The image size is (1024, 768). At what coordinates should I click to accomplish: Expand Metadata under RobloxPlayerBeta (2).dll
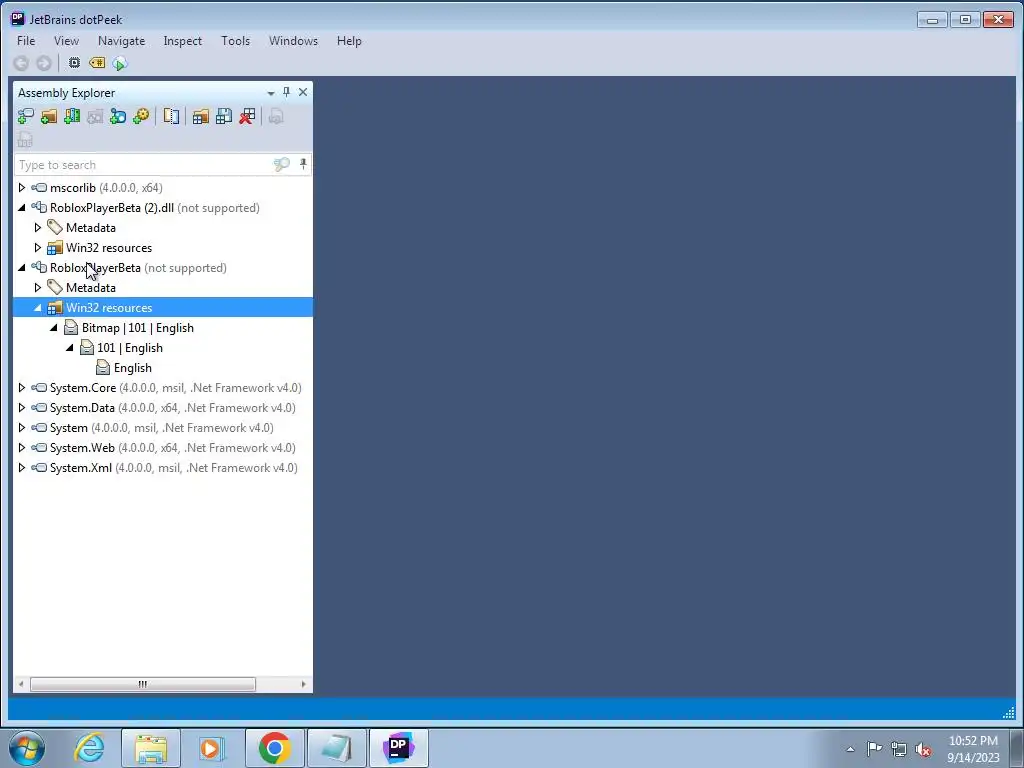(37, 228)
